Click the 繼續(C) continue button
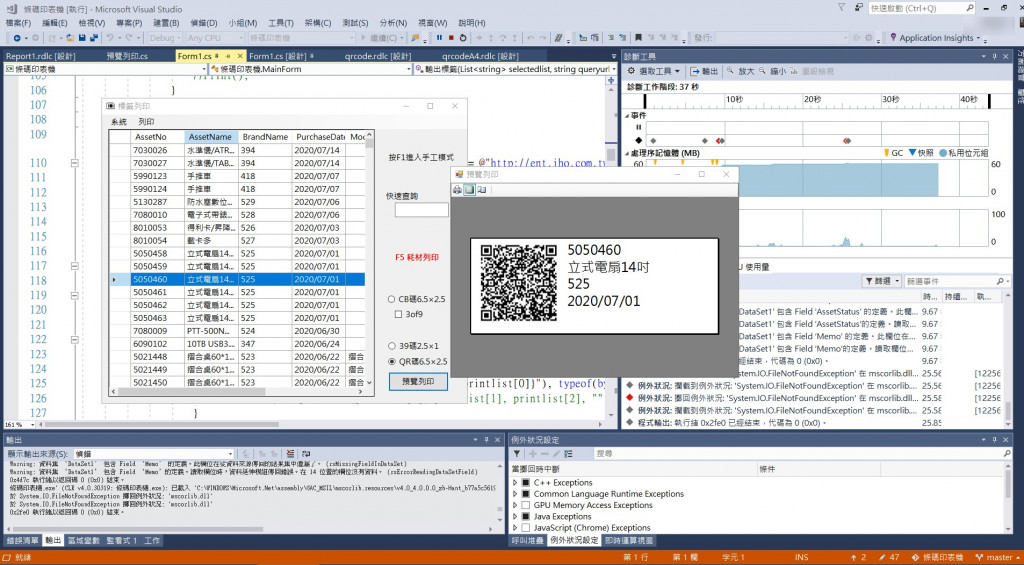This screenshot has width=1024, height=565. coord(383,38)
